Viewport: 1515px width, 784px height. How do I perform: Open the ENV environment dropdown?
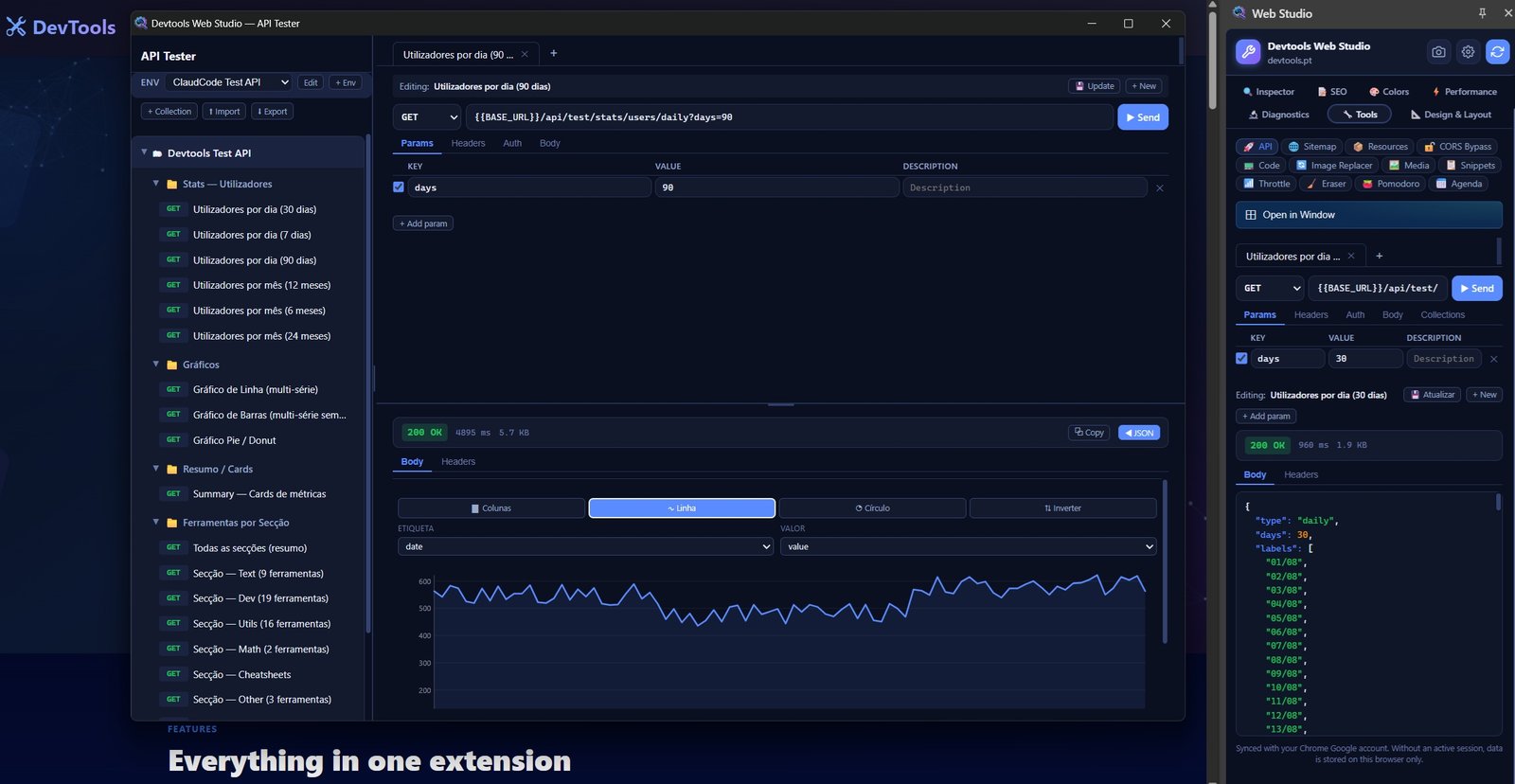tap(229, 82)
